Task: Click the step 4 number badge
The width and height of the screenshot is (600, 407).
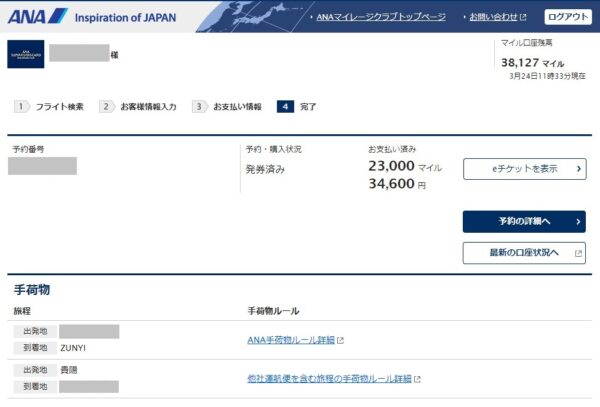Action: [x=285, y=106]
